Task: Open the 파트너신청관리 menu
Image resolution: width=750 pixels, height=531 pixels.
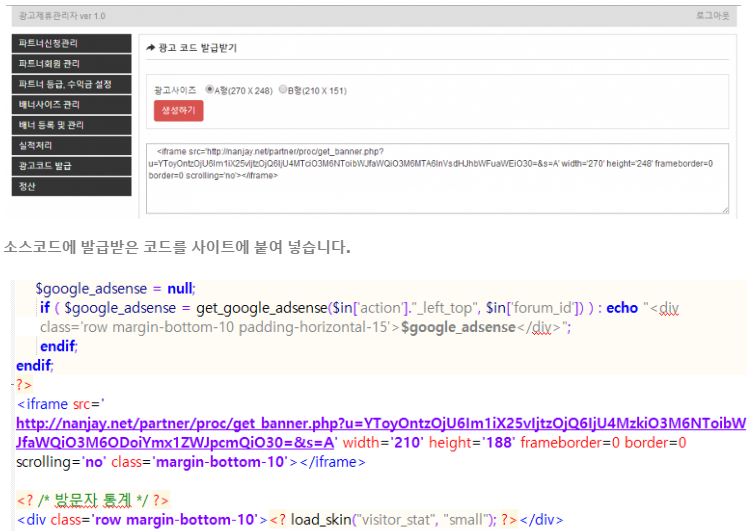Action: [72, 44]
